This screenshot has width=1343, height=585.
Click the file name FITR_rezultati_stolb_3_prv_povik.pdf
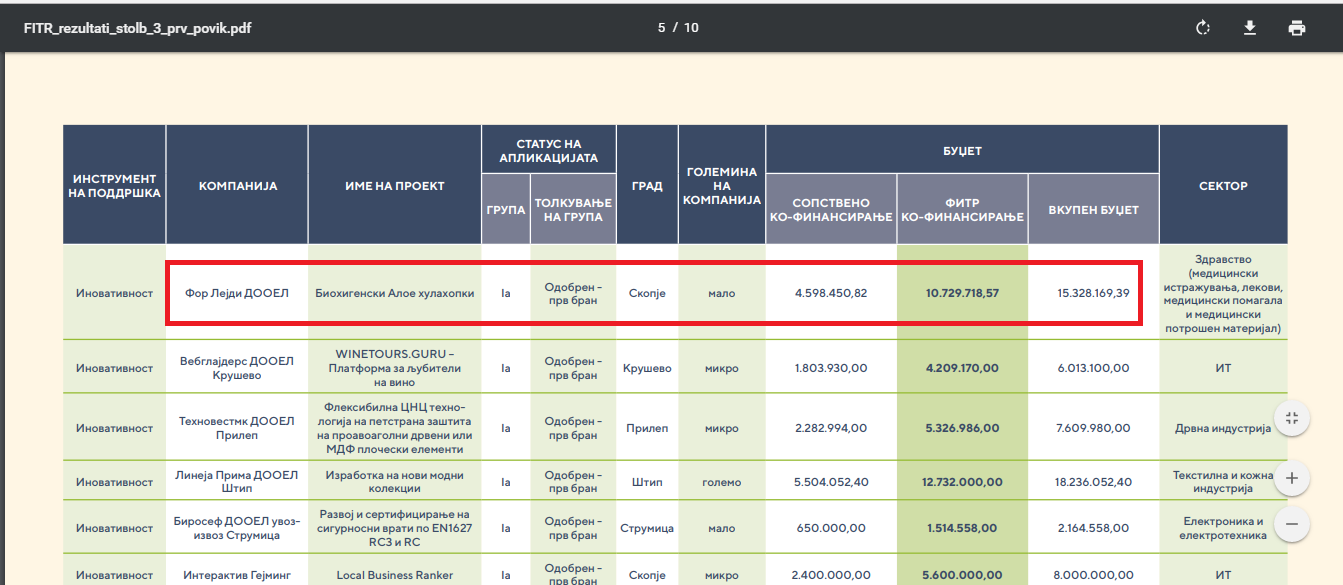pos(137,28)
